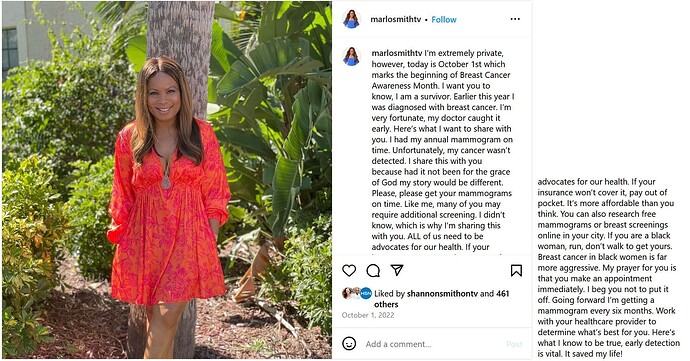Click the HSN avatar among likers
690x361 pixels.
(366, 293)
